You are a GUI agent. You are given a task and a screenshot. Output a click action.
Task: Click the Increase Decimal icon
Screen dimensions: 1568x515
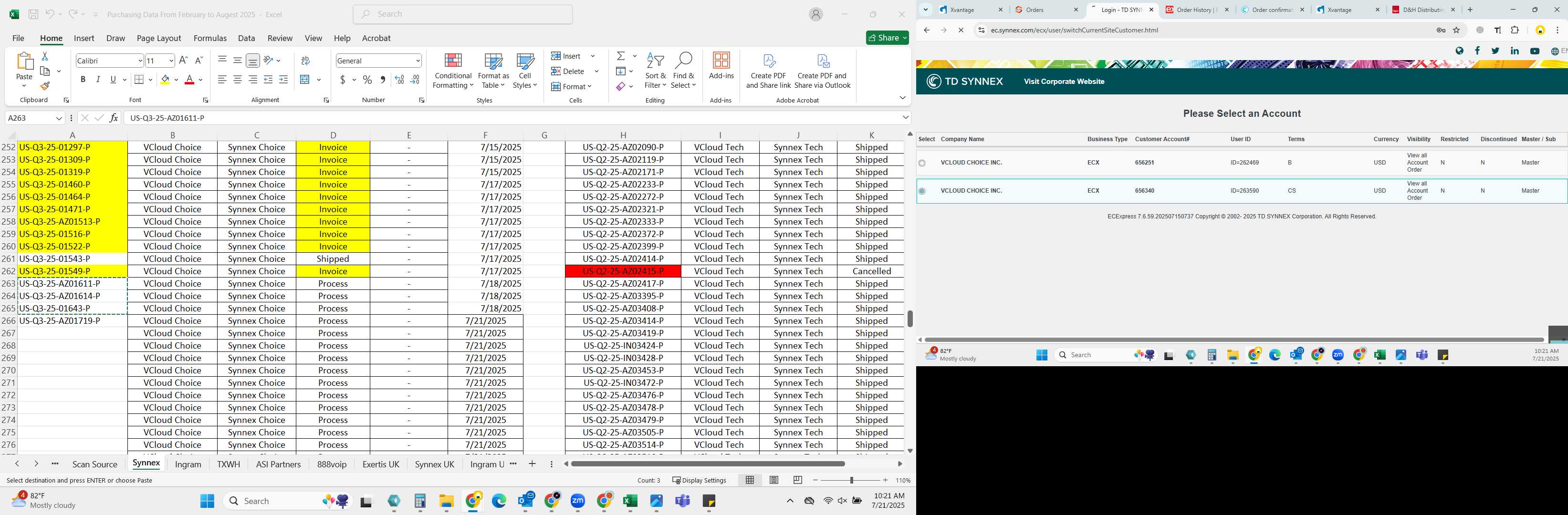(399, 80)
